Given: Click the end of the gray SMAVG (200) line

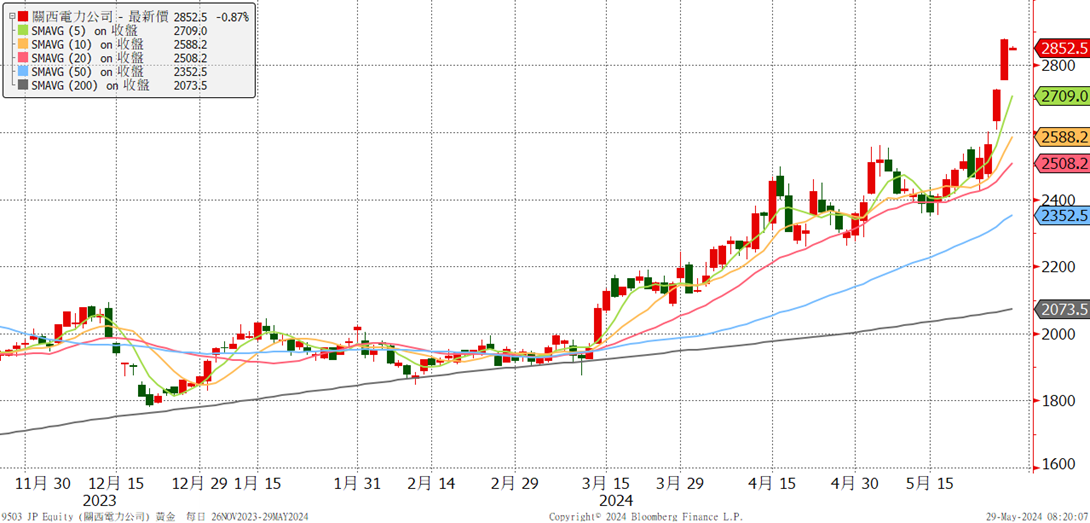Looking at the screenshot, I should [1011, 309].
